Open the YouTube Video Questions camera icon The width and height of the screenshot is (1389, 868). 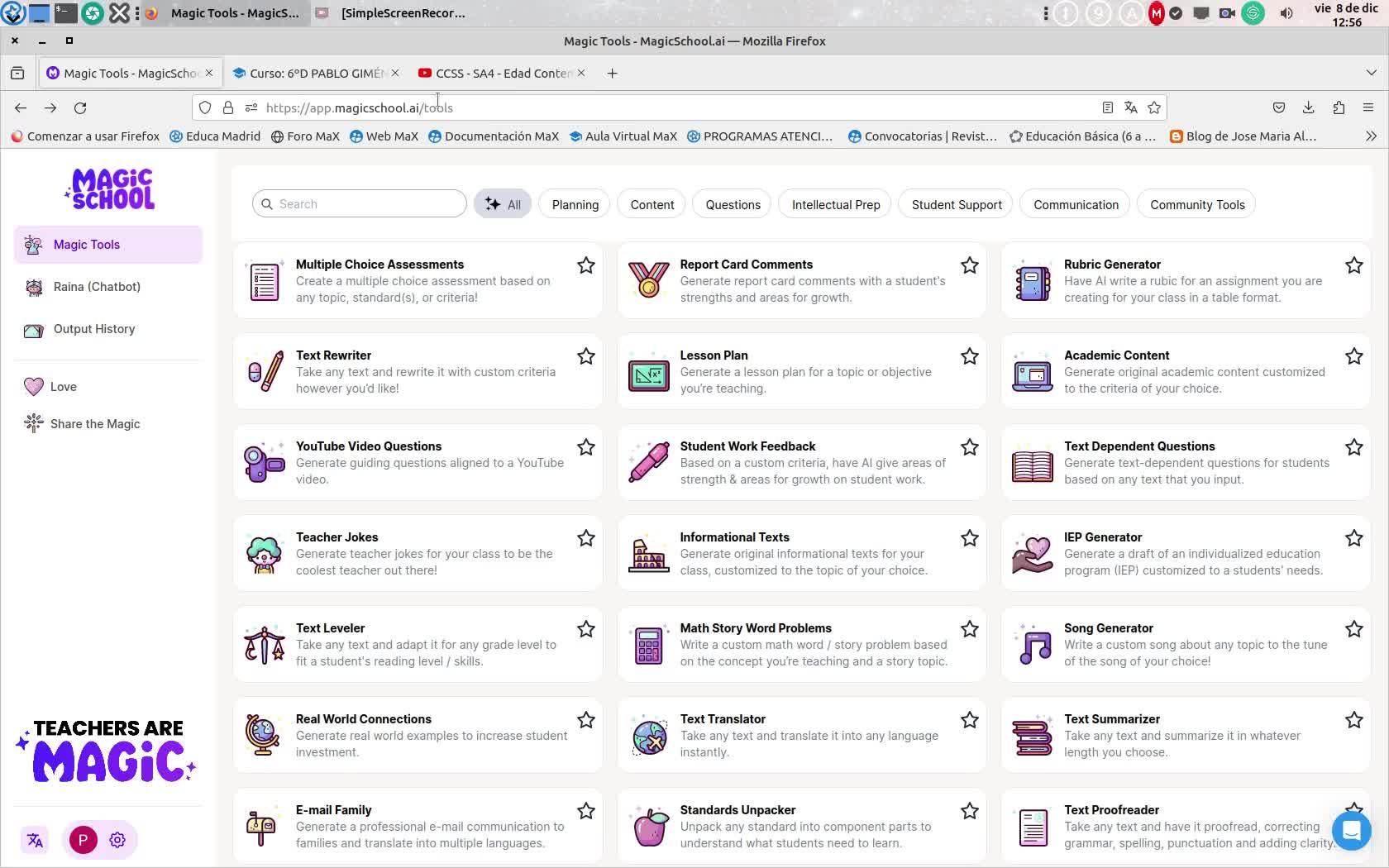265,463
